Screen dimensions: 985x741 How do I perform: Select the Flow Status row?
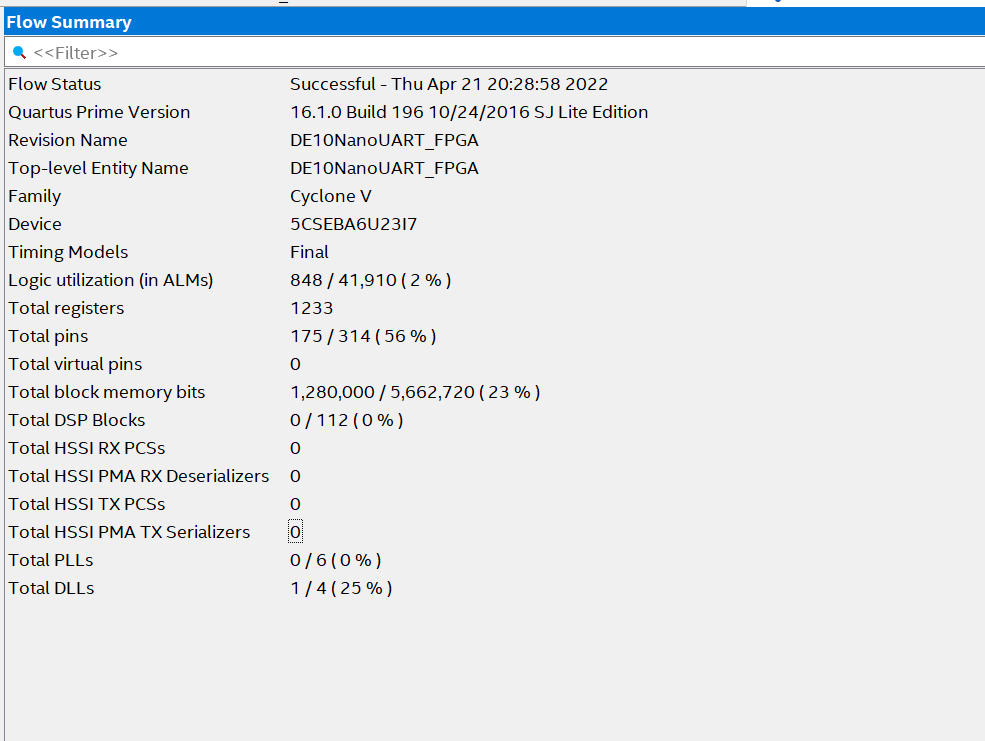click(x=495, y=84)
